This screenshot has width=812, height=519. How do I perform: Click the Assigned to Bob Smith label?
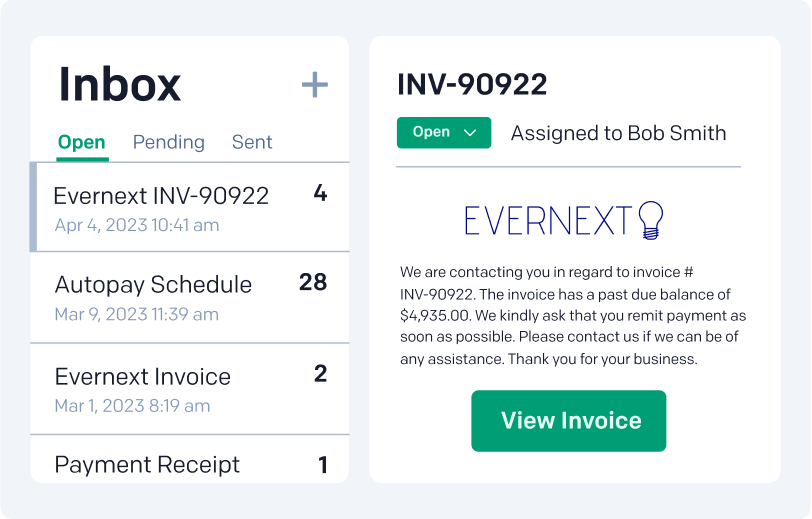618,133
